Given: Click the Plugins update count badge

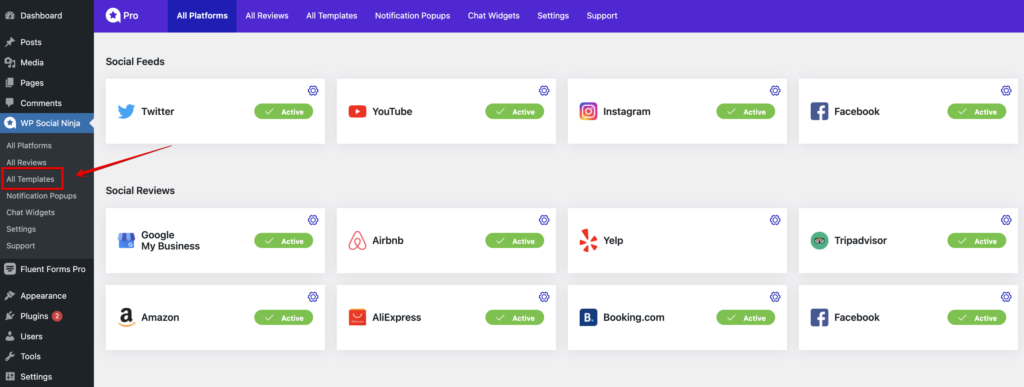Looking at the screenshot, I should (x=57, y=317).
